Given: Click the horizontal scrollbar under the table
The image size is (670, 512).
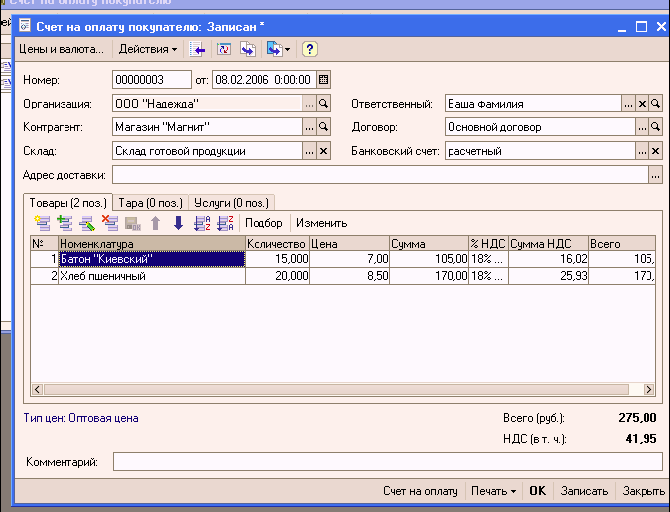Looking at the screenshot, I should pyautogui.click(x=340, y=390).
